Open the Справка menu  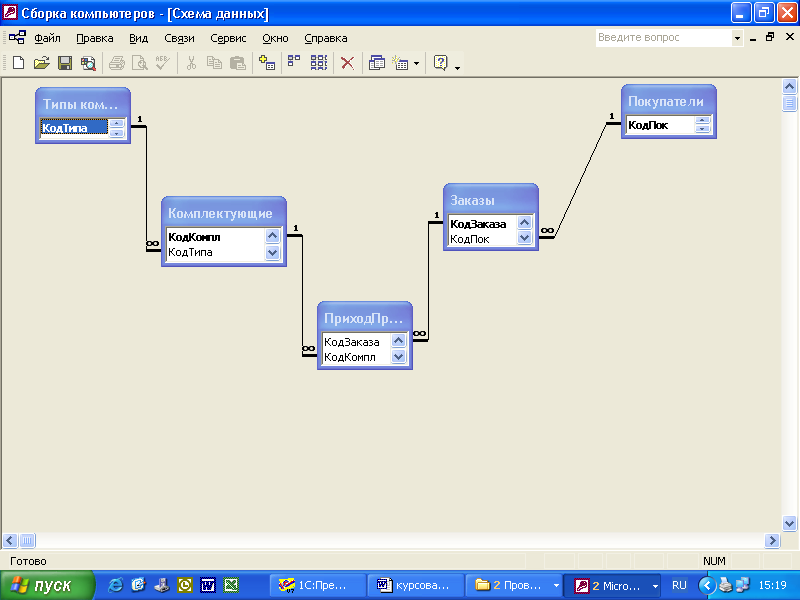point(326,38)
